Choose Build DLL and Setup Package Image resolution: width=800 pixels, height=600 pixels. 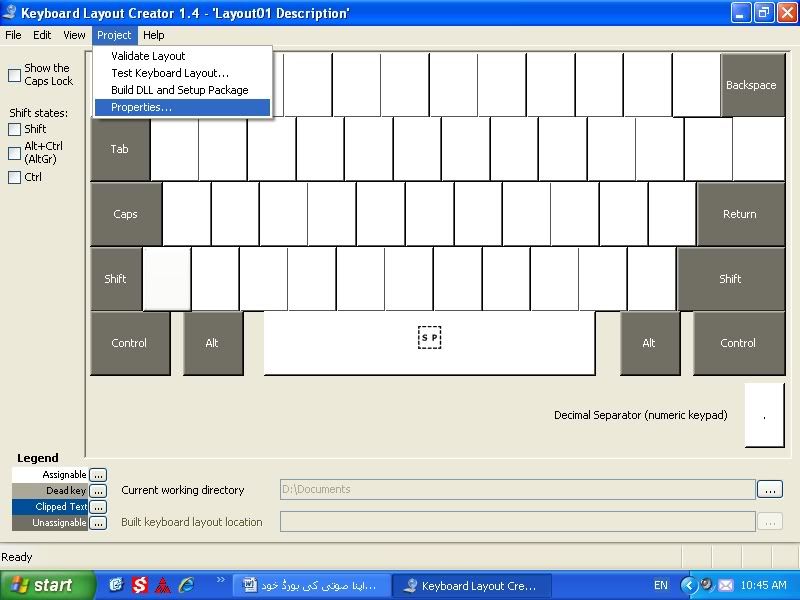(x=182, y=90)
